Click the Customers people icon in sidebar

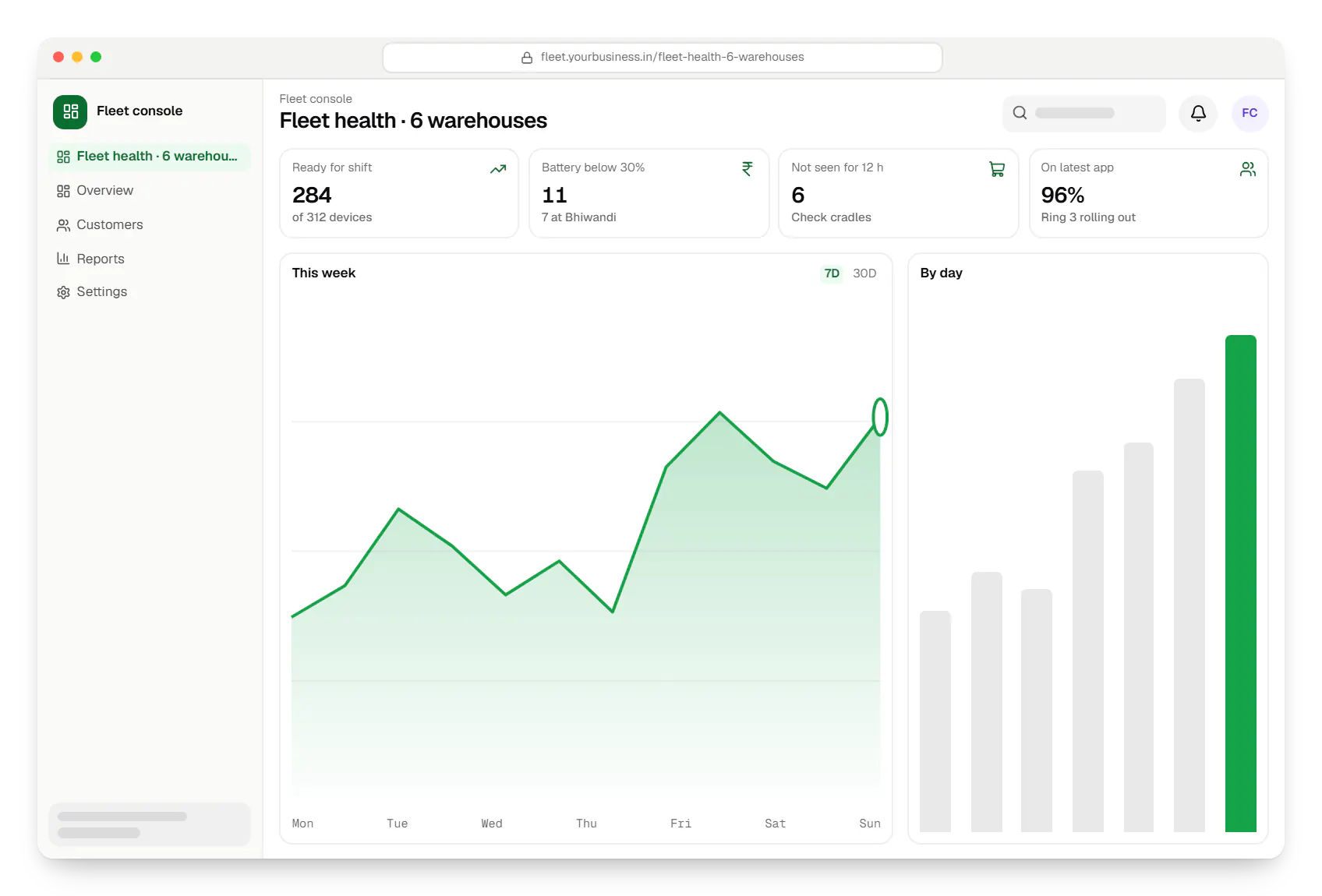pyautogui.click(x=63, y=225)
